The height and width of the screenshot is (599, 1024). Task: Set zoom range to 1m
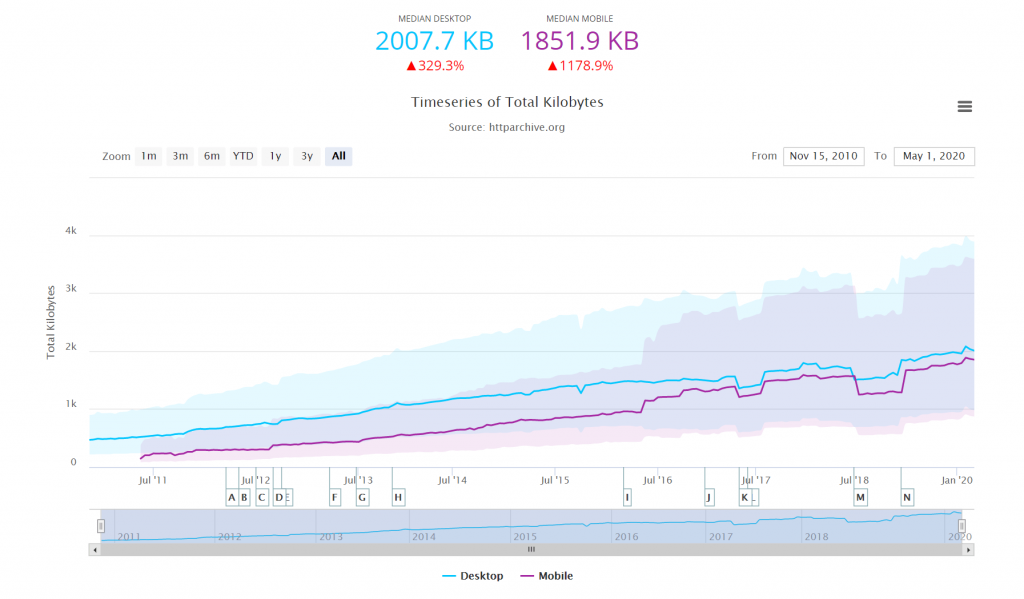click(x=148, y=156)
